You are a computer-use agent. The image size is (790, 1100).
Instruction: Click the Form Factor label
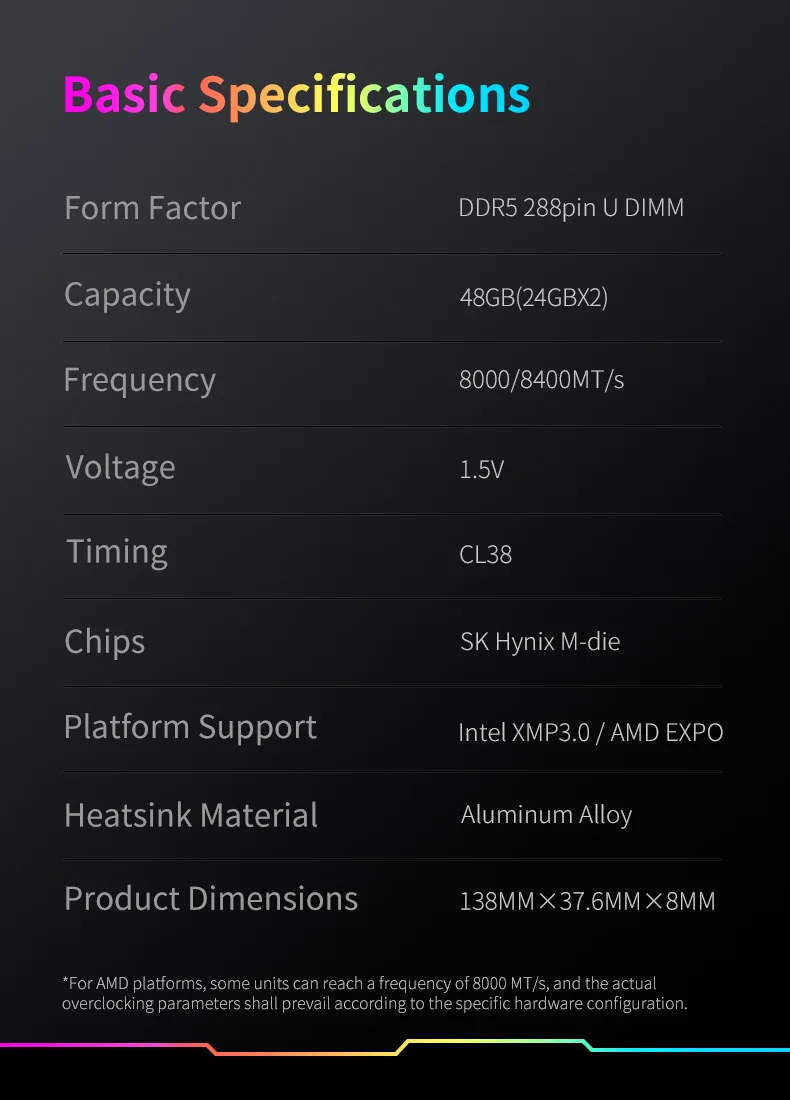point(152,208)
